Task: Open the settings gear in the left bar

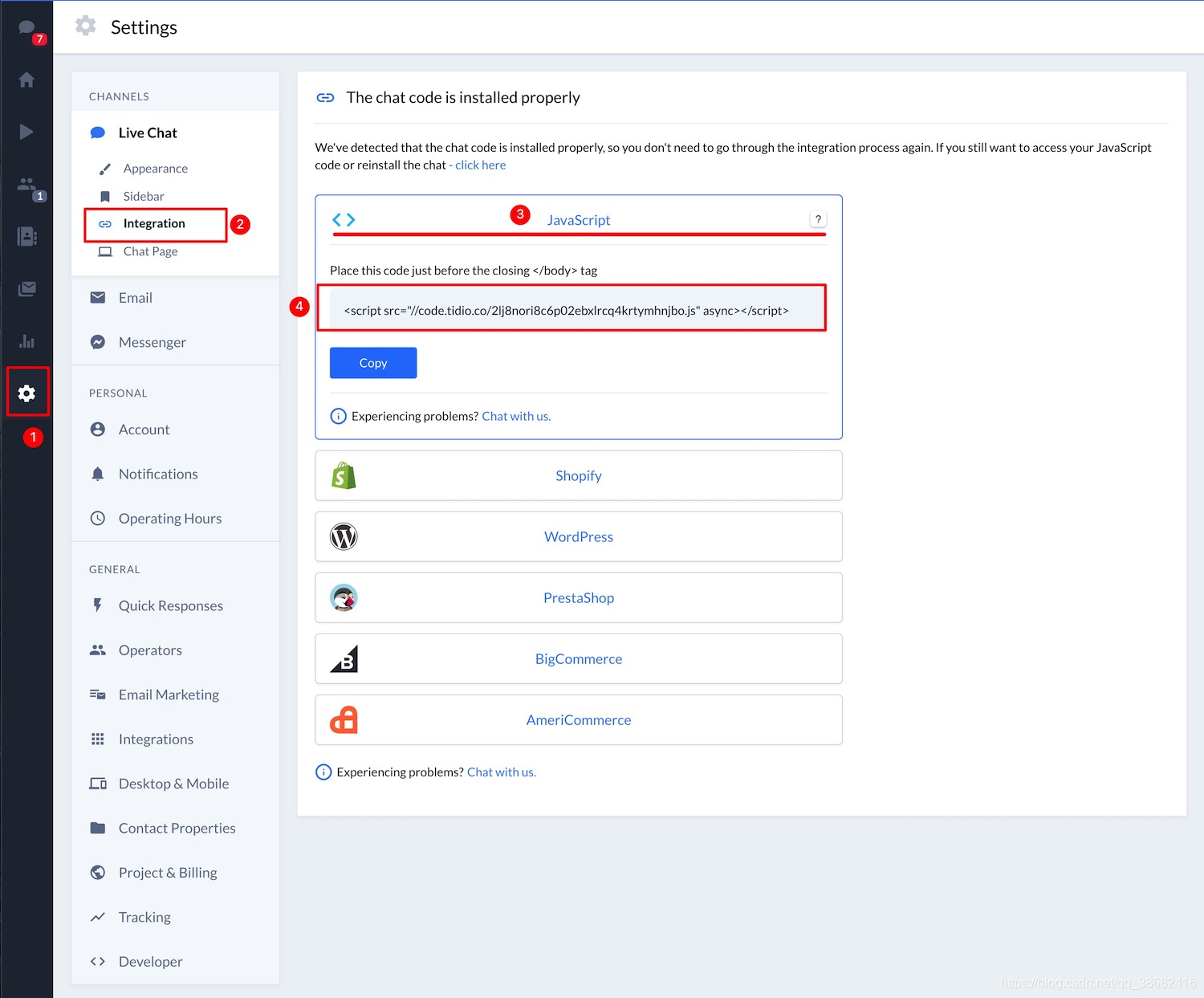Action: pos(26,393)
